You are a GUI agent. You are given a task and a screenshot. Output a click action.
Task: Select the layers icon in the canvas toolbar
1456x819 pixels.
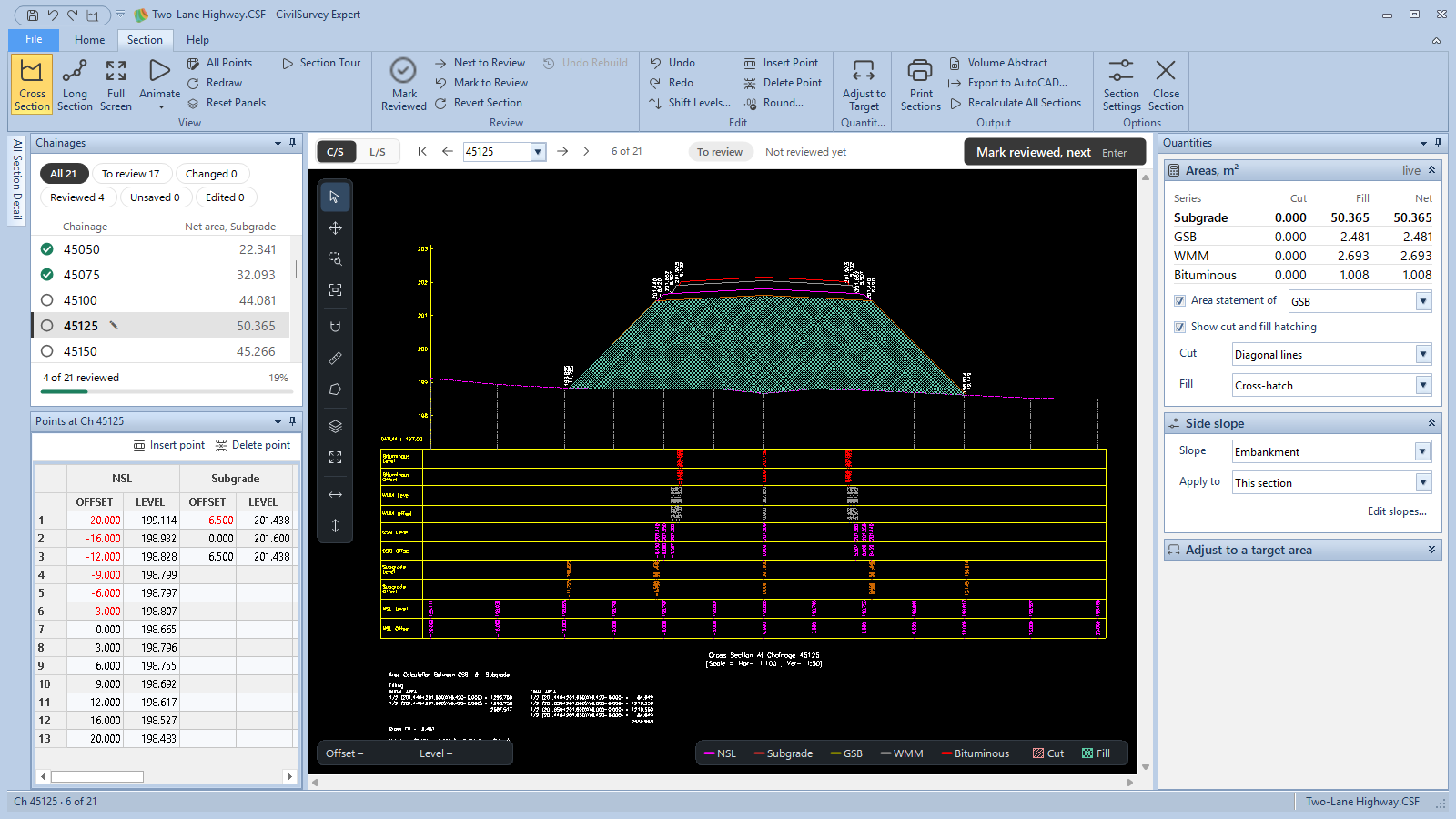(x=335, y=426)
